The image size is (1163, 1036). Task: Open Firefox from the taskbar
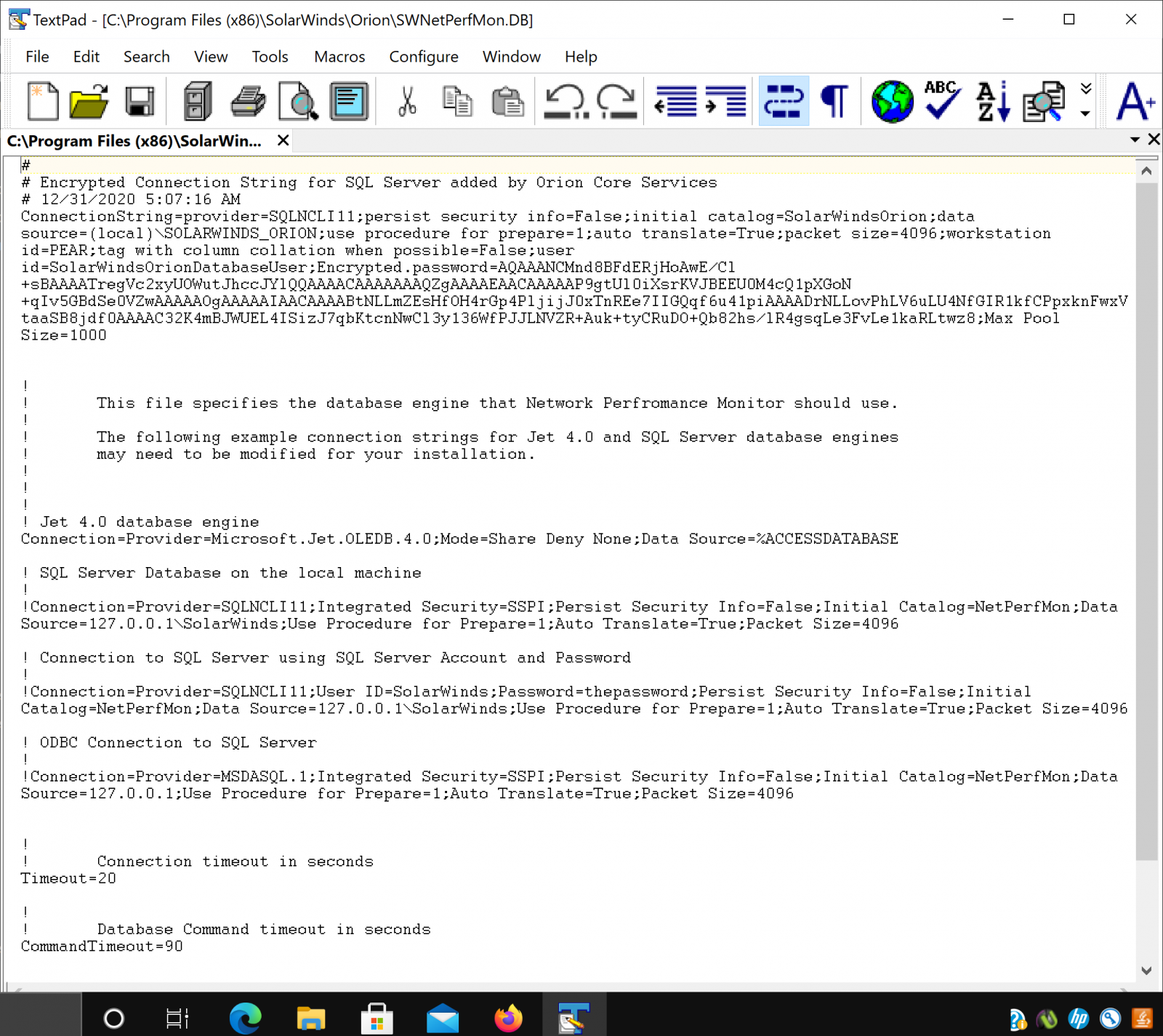click(x=508, y=1018)
